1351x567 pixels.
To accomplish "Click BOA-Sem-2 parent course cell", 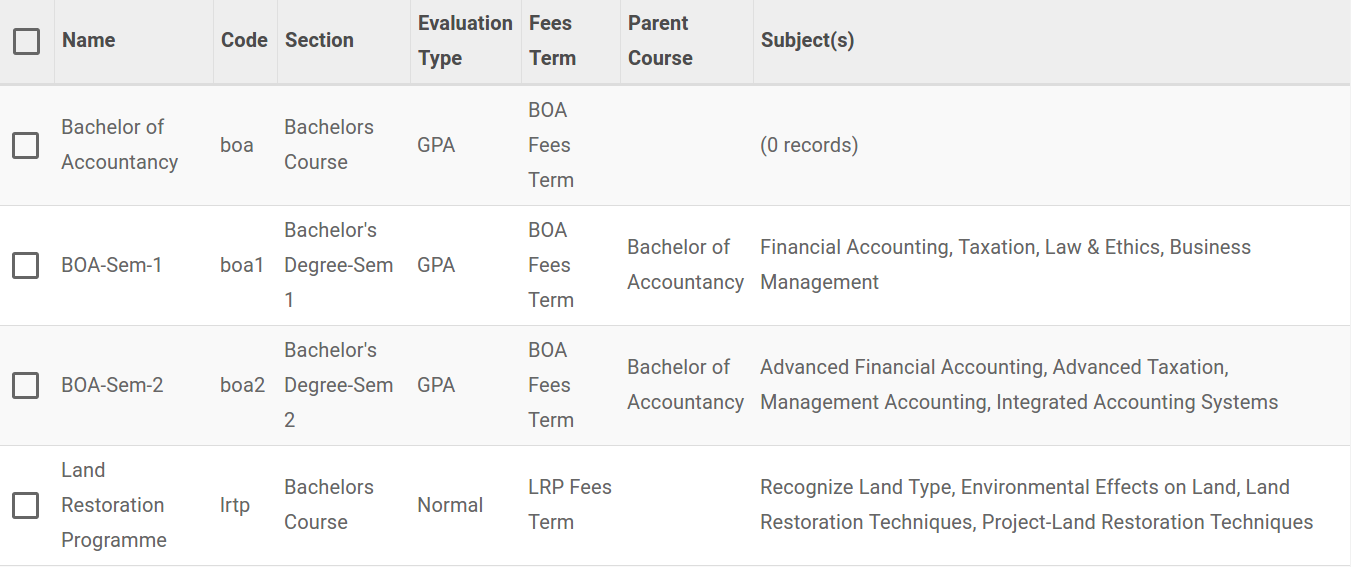I will click(685, 385).
